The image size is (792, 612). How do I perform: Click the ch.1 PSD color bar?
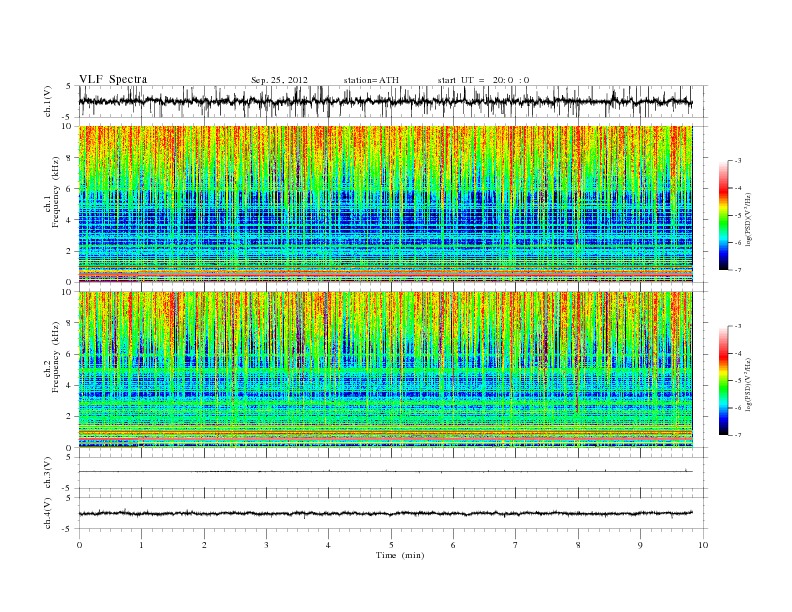pyautogui.click(x=724, y=215)
